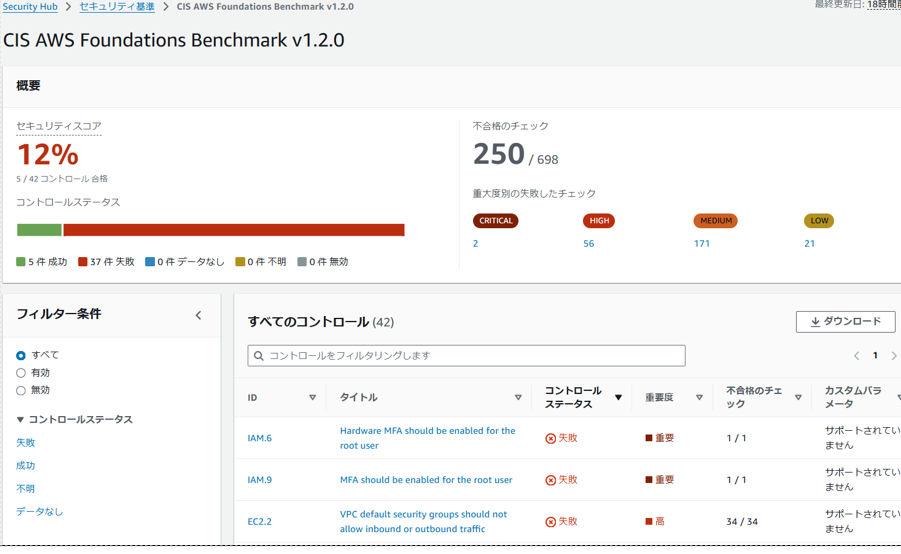Click the 34 / 34 failed checks cell

click(x=742, y=522)
